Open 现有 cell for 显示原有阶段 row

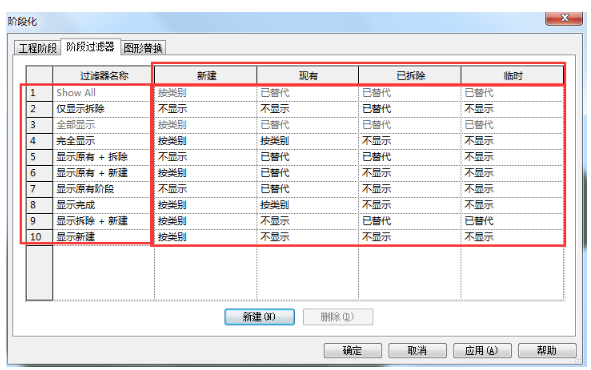308,189
